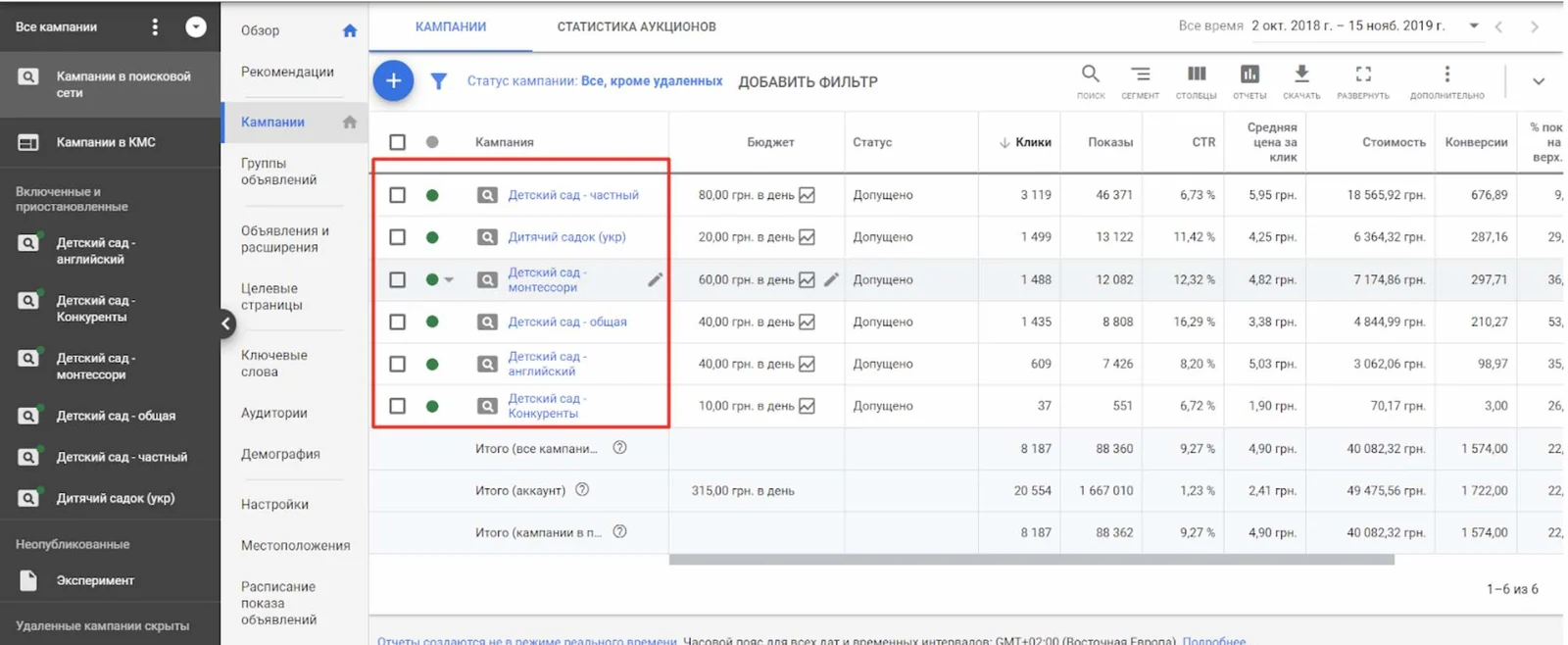Click the pencil edit icon next to Детский сад - монтессори name
Image resolution: width=1568 pixels, height=645 pixels.
tap(655, 280)
